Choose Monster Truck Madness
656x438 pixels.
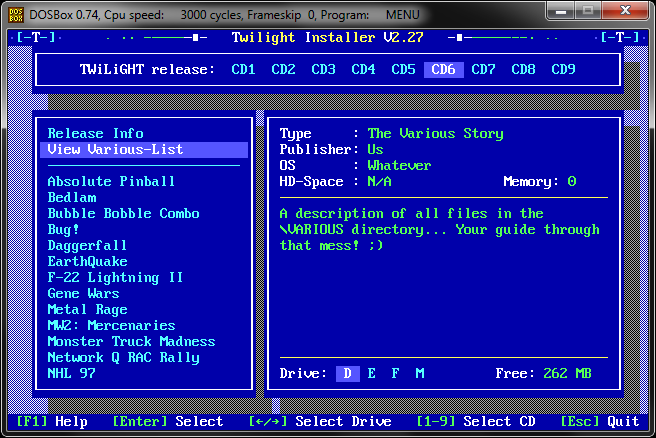(x=131, y=341)
